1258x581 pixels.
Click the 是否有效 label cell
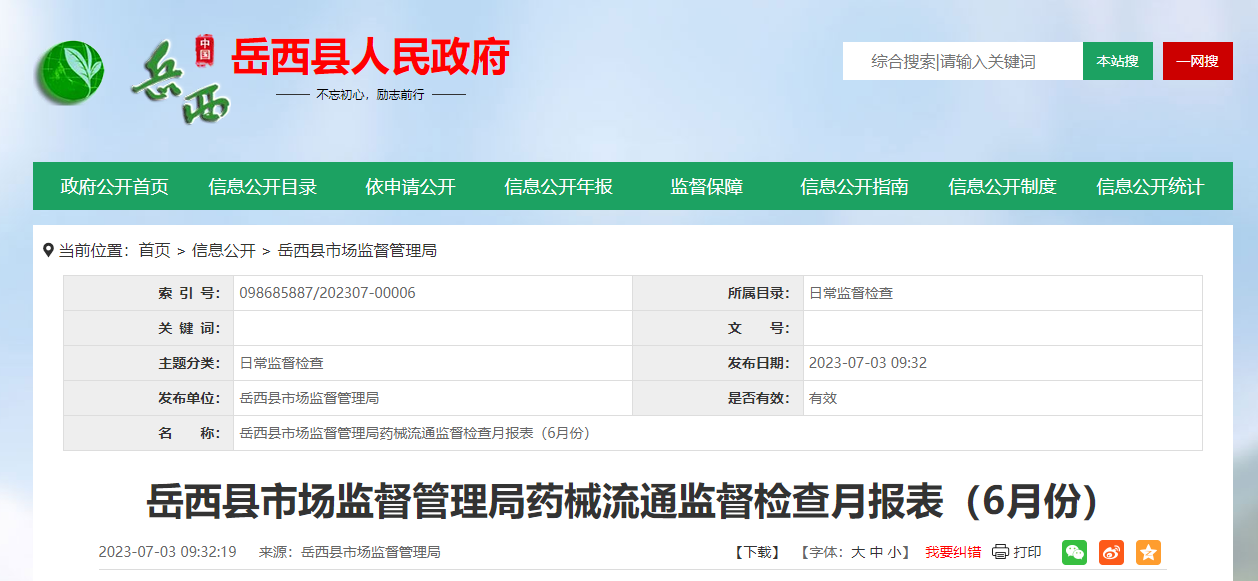(x=718, y=398)
